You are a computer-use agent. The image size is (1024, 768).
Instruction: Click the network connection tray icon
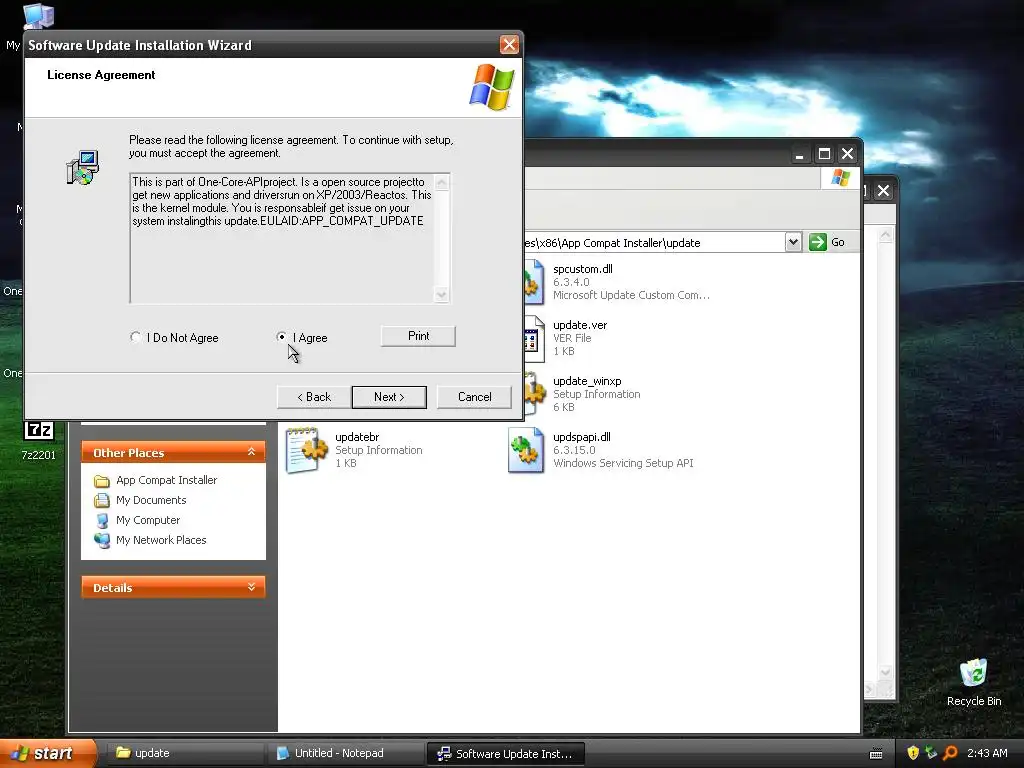coord(931,753)
